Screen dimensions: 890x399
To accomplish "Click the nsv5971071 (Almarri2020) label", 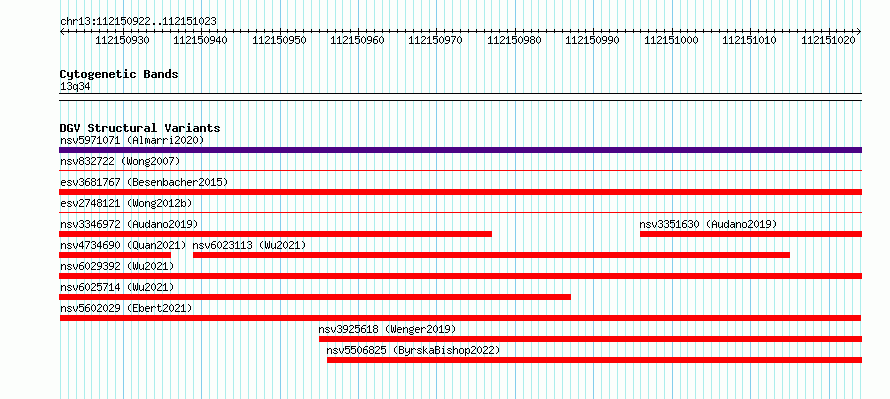I will [132, 140].
